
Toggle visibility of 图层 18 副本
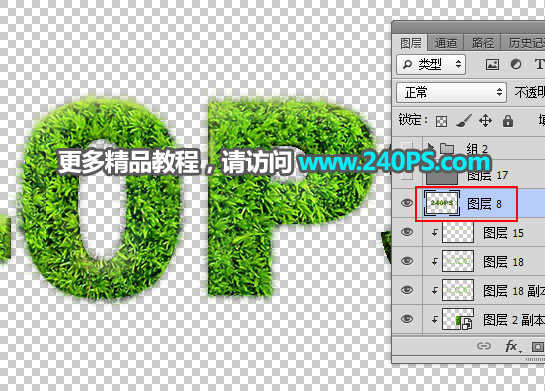(x=406, y=290)
